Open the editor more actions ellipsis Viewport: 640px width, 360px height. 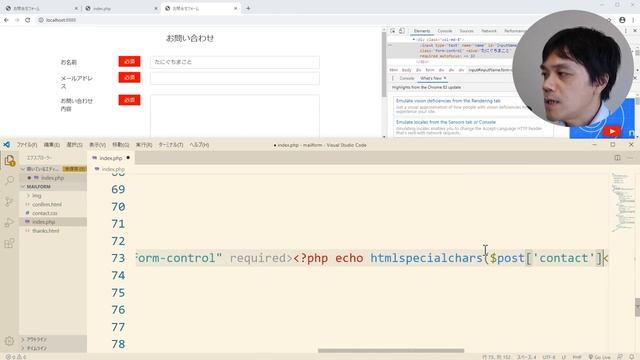(x=630, y=158)
